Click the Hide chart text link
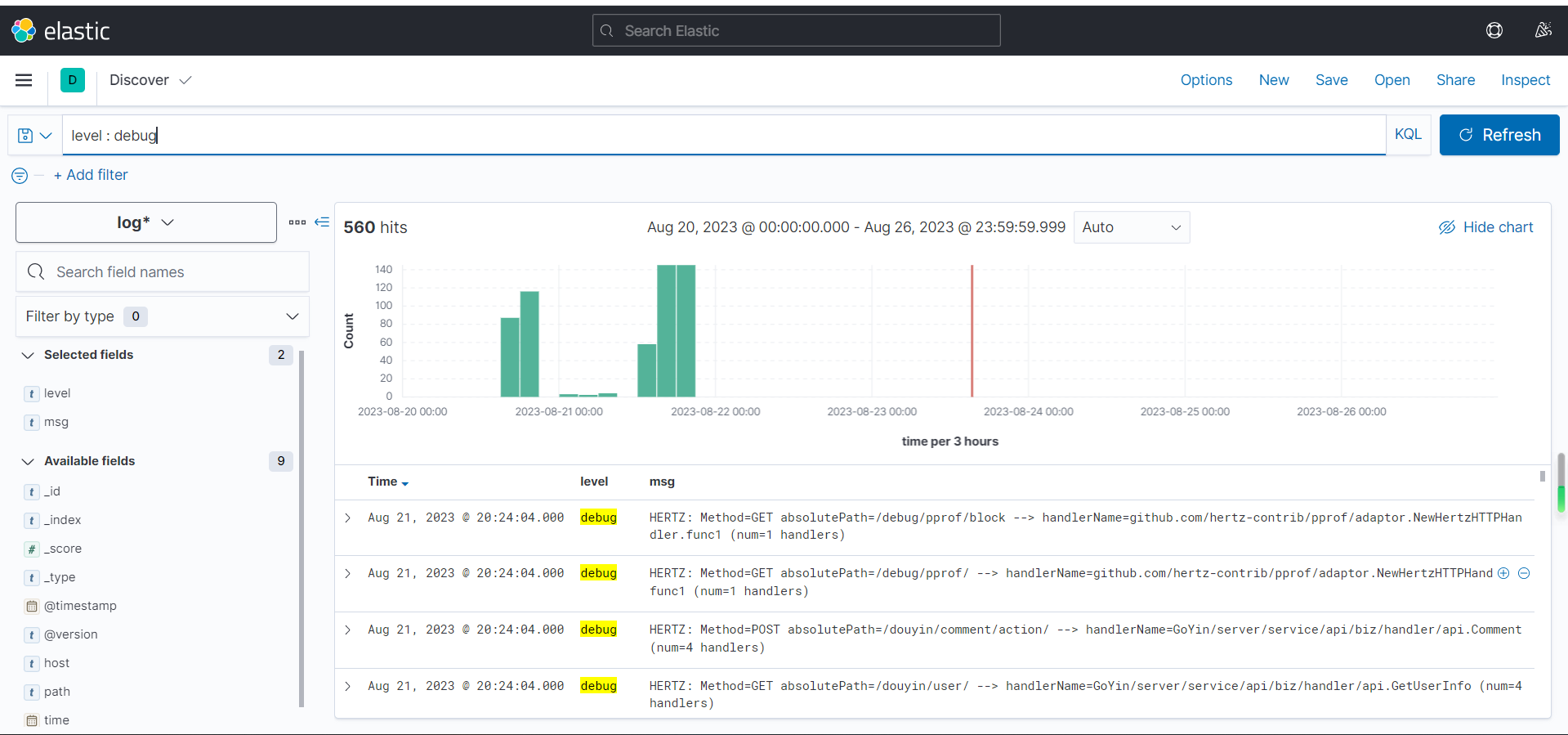Image resolution: width=1568 pixels, height=735 pixels. point(1498,227)
